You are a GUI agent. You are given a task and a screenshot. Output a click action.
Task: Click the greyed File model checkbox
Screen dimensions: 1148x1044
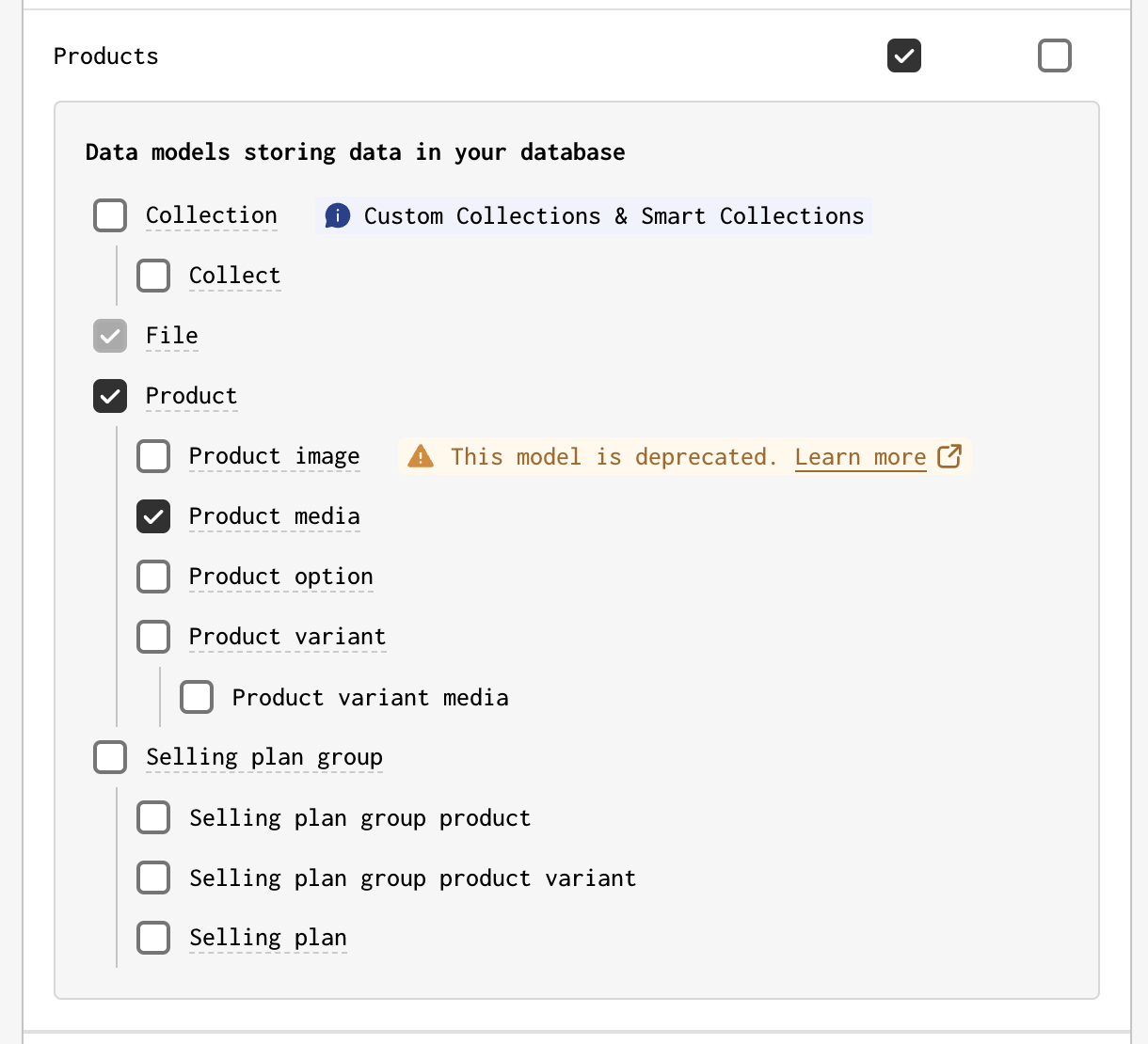[110, 336]
